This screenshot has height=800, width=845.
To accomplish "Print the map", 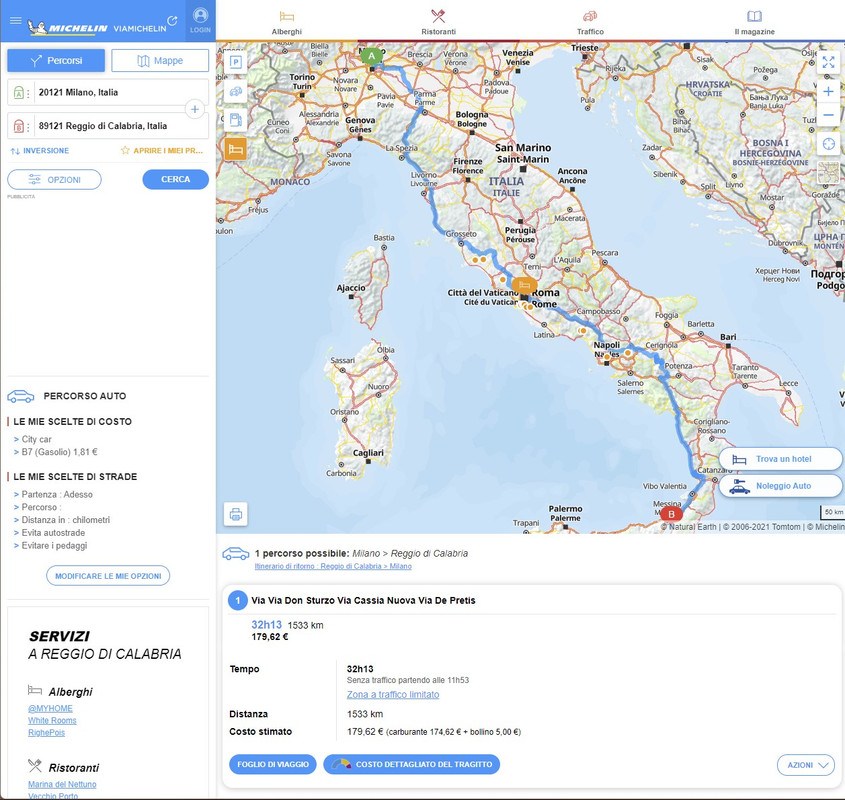I will pos(236,514).
